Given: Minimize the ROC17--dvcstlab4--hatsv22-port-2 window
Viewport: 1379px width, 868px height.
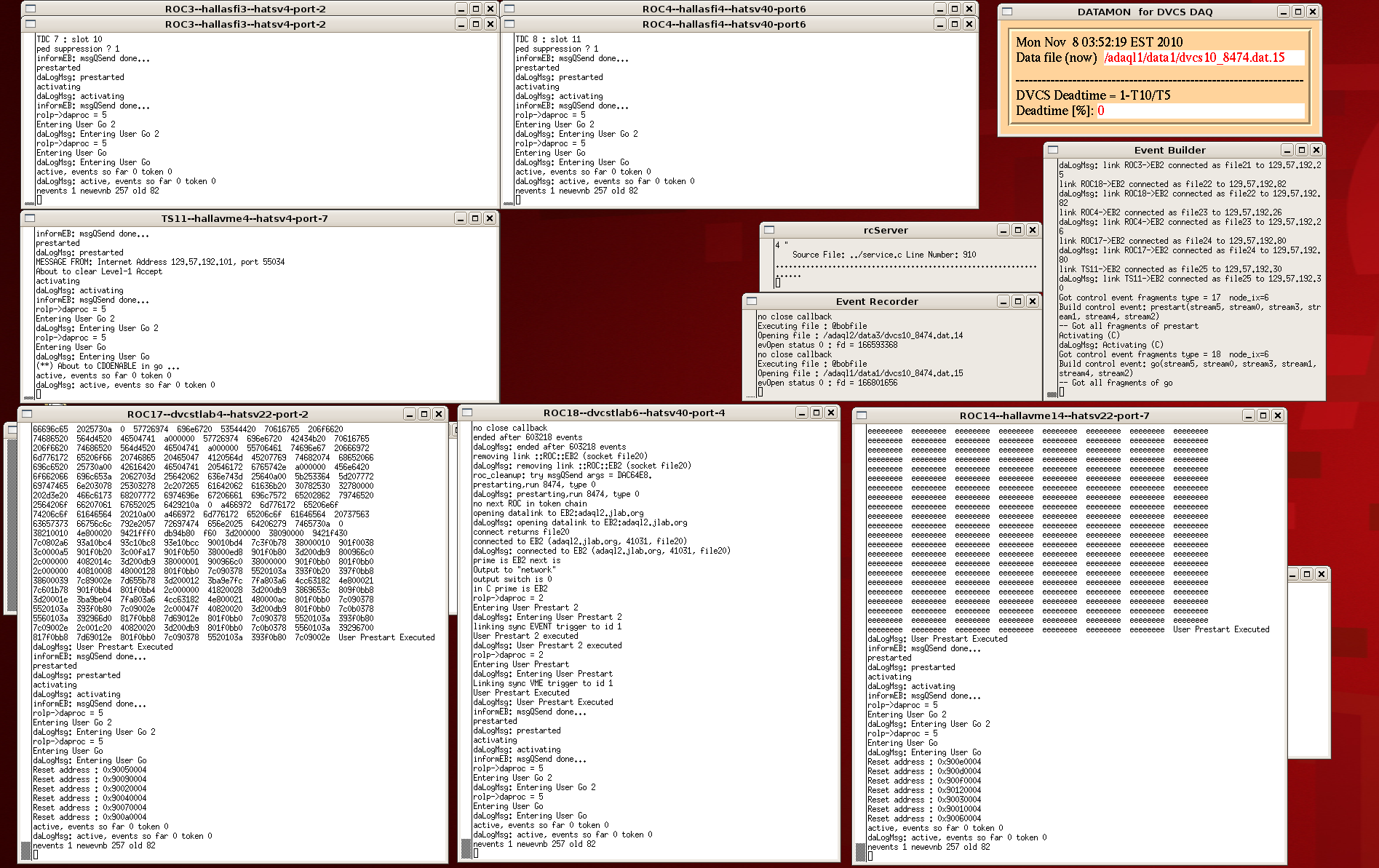Looking at the screenshot, I should (410, 414).
